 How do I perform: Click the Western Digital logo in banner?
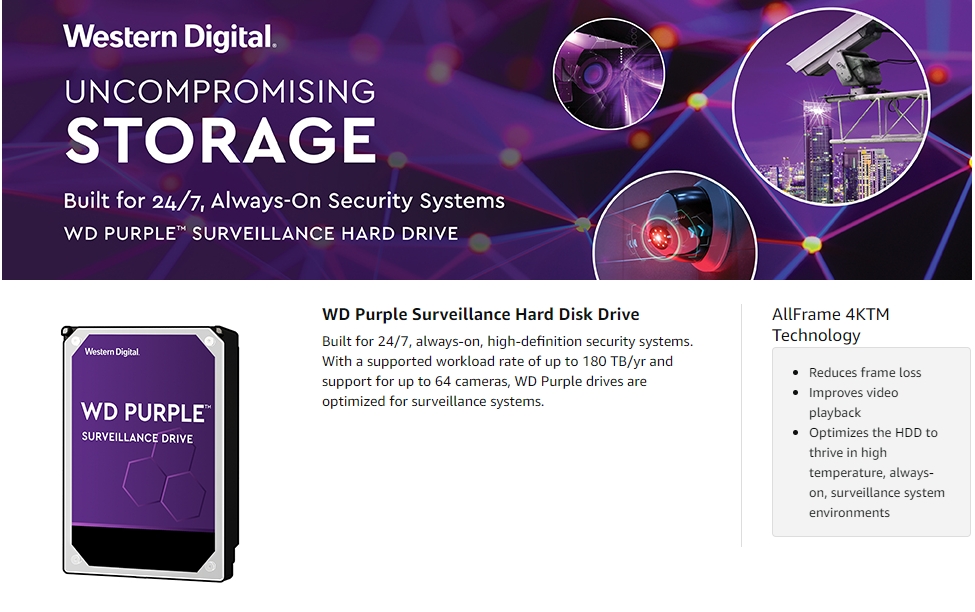pos(169,37)
